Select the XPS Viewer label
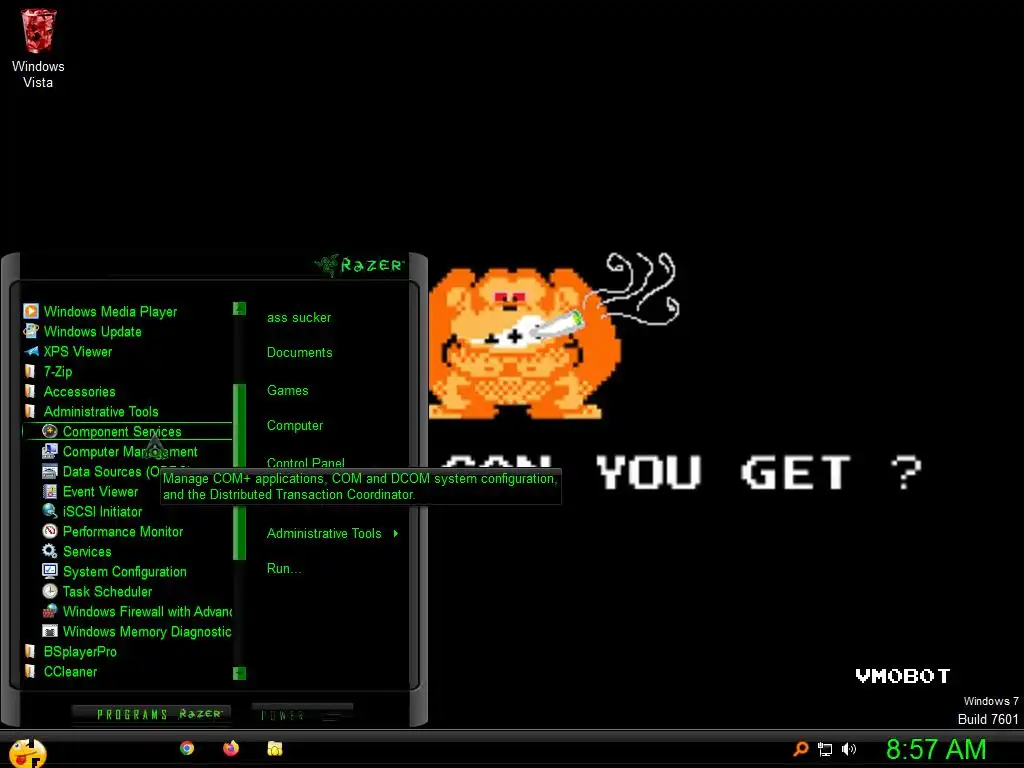This screenshot has width=1024, height=768. click(x=78, y=351)
